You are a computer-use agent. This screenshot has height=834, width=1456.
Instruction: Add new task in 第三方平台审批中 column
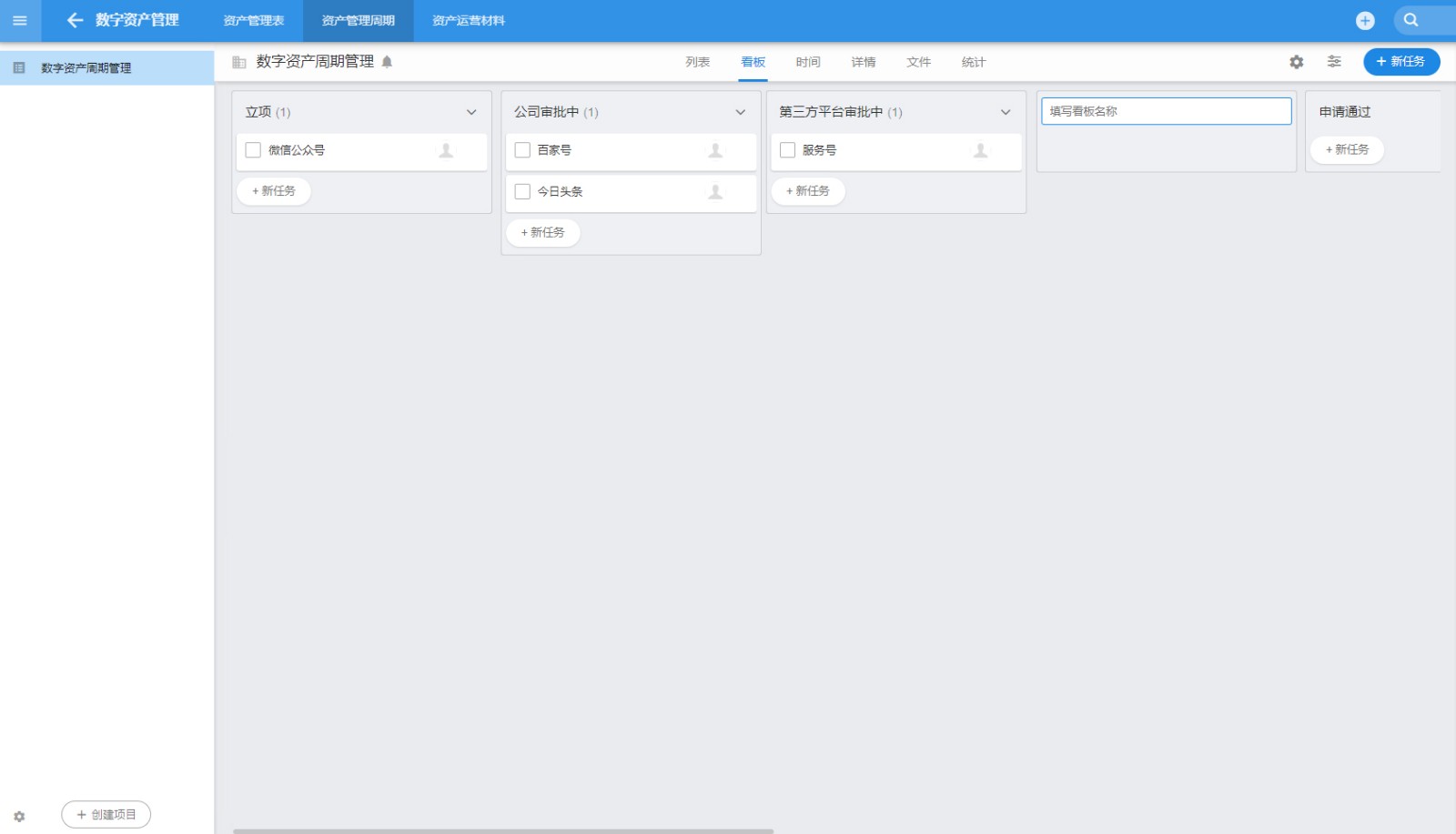point(808,191)
